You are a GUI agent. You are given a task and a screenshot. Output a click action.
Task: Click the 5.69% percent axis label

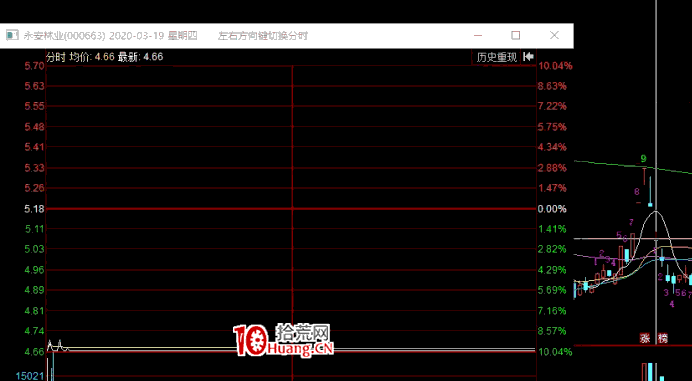[x=552, y=290]
